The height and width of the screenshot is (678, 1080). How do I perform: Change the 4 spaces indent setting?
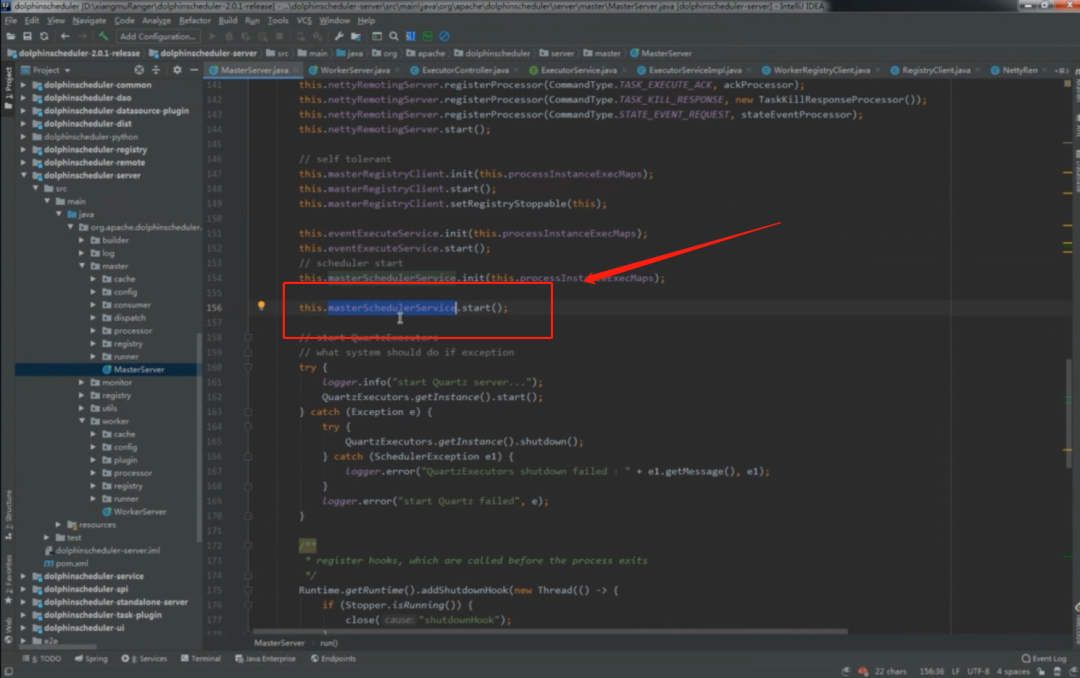point(1013,671)
